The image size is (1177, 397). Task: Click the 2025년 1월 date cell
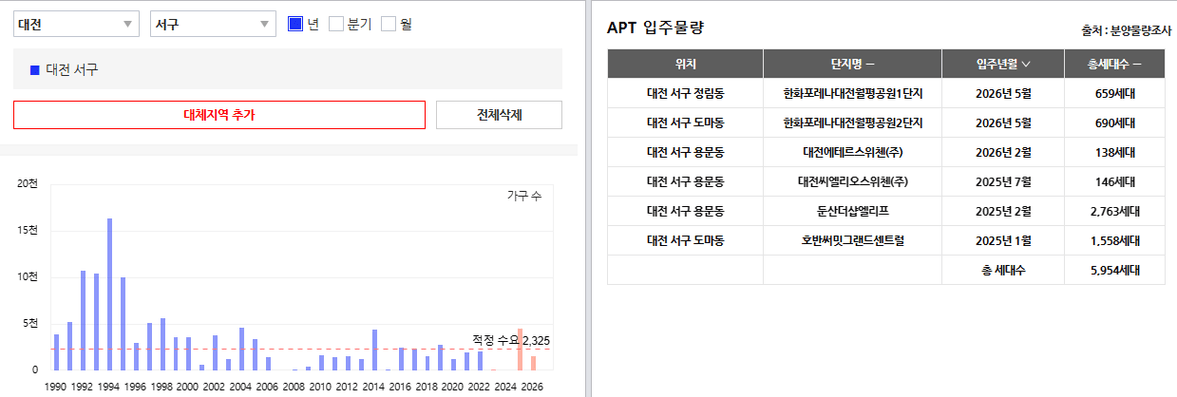[1002, 241]
